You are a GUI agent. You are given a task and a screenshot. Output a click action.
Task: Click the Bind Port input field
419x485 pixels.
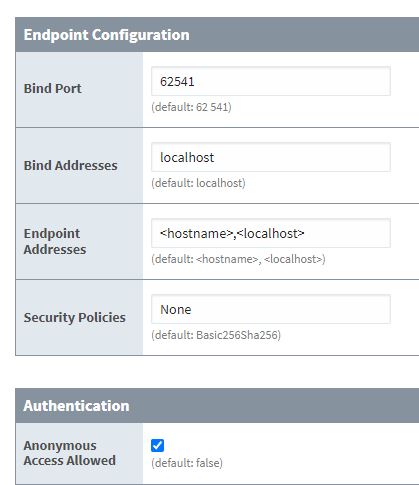[x=271, y=81]
